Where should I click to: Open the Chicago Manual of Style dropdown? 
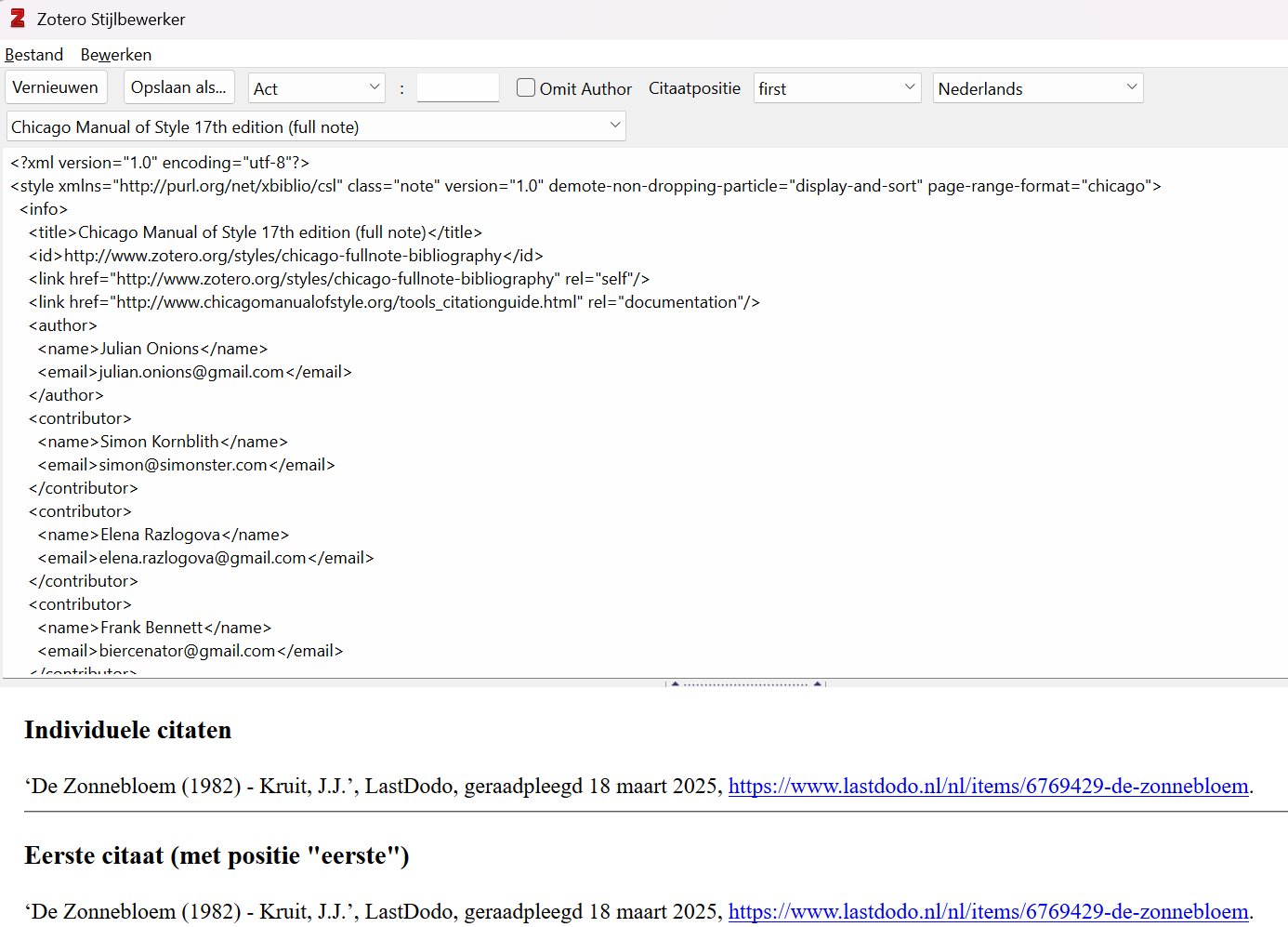[x=316, y=126]
